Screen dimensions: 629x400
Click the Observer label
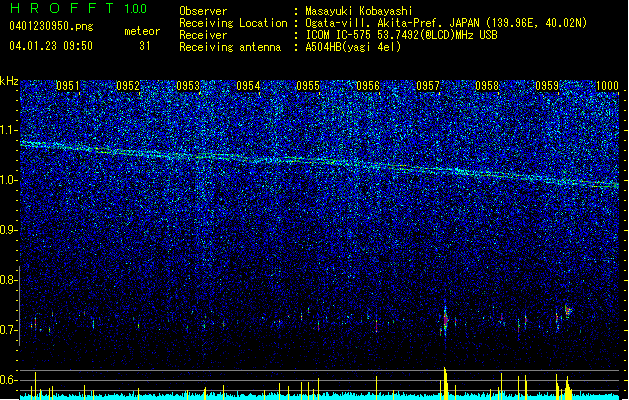coord(203,11)
